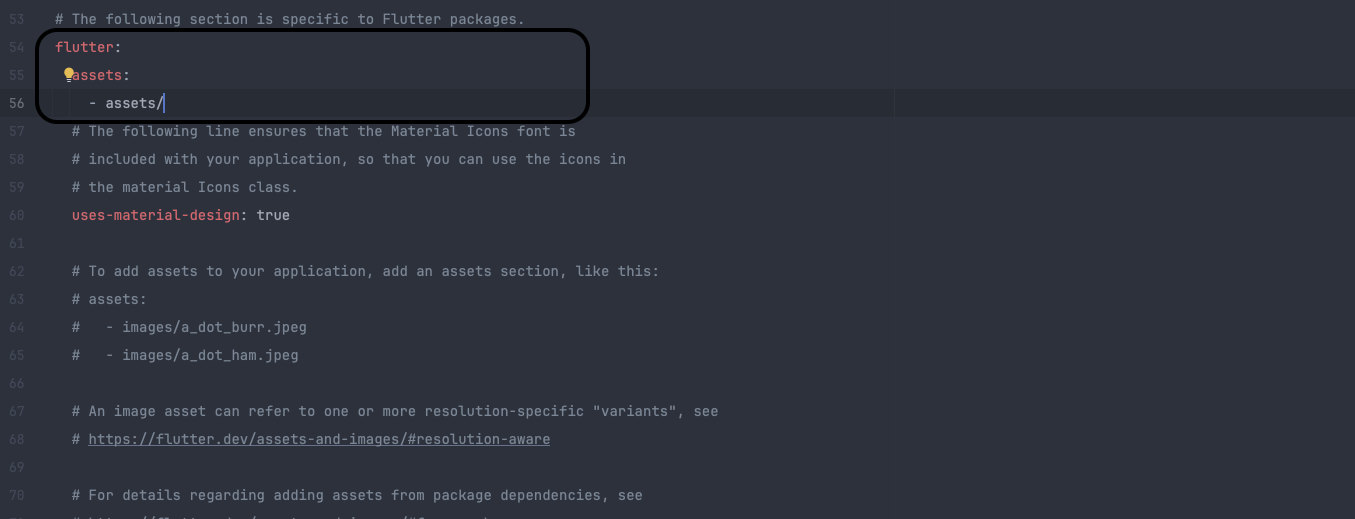Click the "Material Icons font" comment line
The image size is (1355, 519).
coord(323,131)
